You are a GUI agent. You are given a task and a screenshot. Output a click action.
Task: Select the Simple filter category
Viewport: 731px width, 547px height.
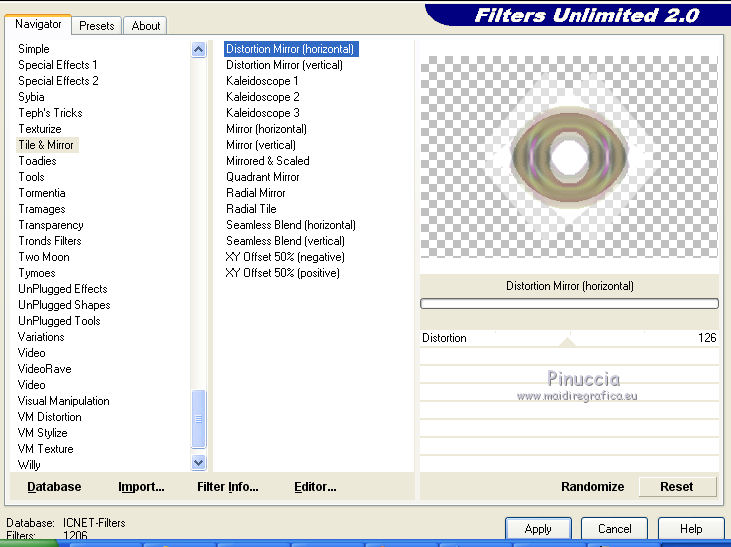(34, 49)
